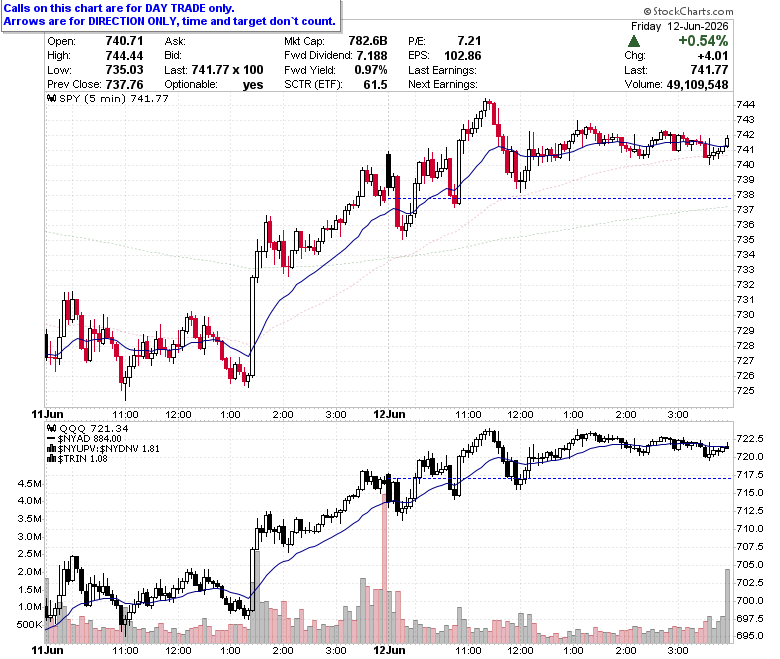Click the StockCharts.com copyright watermark
Image resolution: width=780 pixels, height=659 pixels.
688,11
